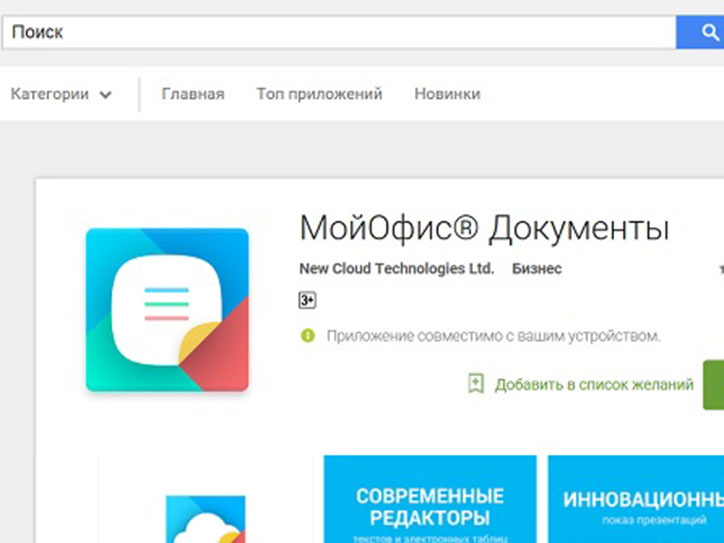This screenshot has width=724, height=543.
Task: Open New Cloud Technologies Ltd. developer link
Action: [x=397, y=269]
